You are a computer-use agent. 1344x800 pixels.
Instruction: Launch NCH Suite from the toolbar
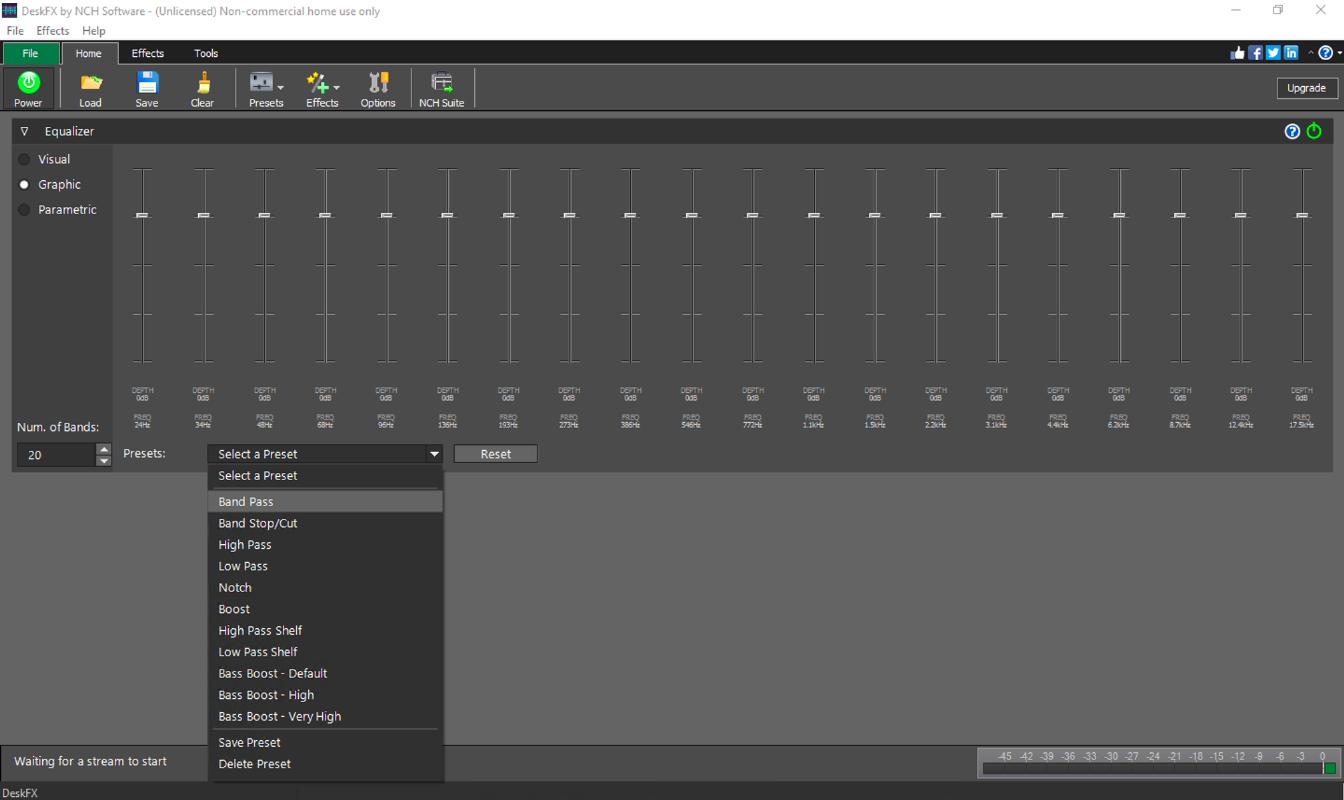(441, 88)
